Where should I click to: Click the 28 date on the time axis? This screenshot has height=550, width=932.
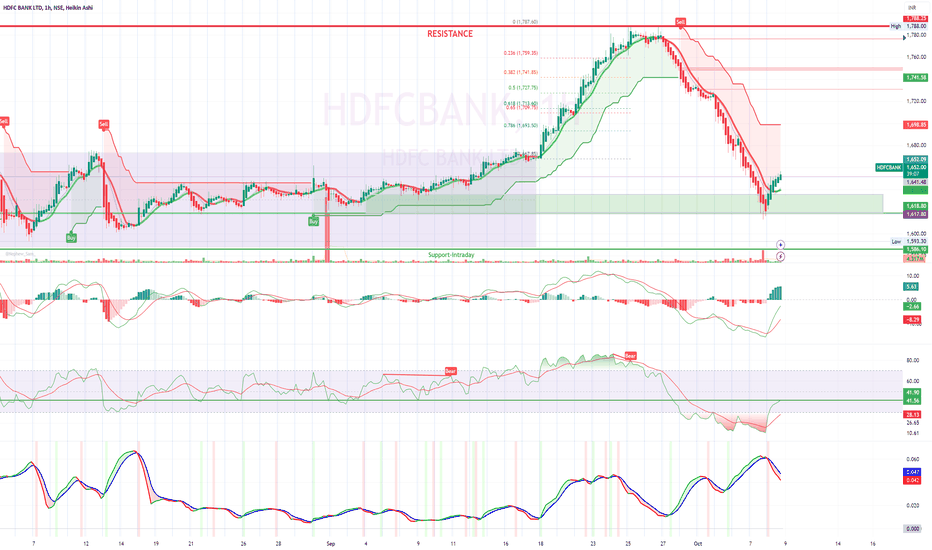point(278,543)
